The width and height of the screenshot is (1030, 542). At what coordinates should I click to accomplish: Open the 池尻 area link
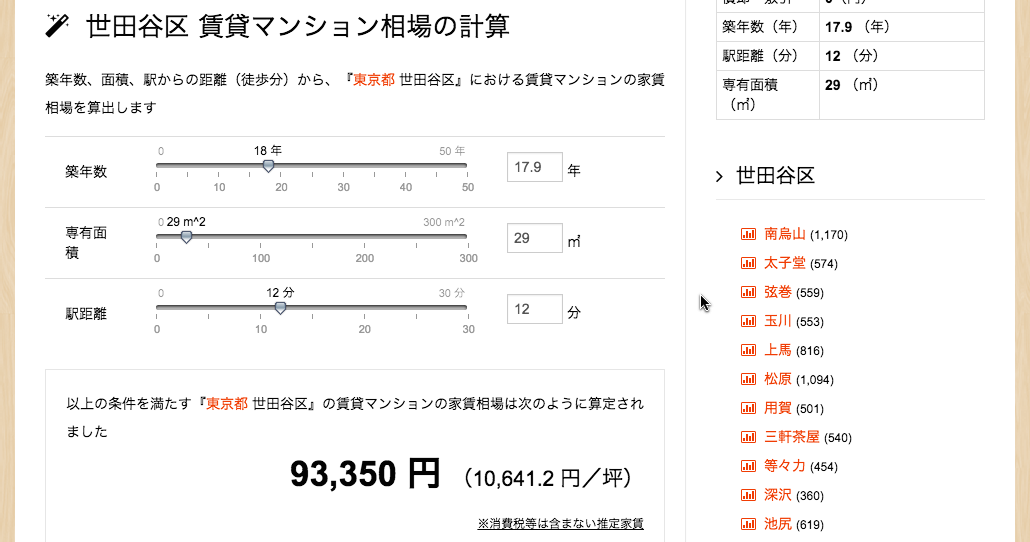pyautogui.click(x=778, y=524)
